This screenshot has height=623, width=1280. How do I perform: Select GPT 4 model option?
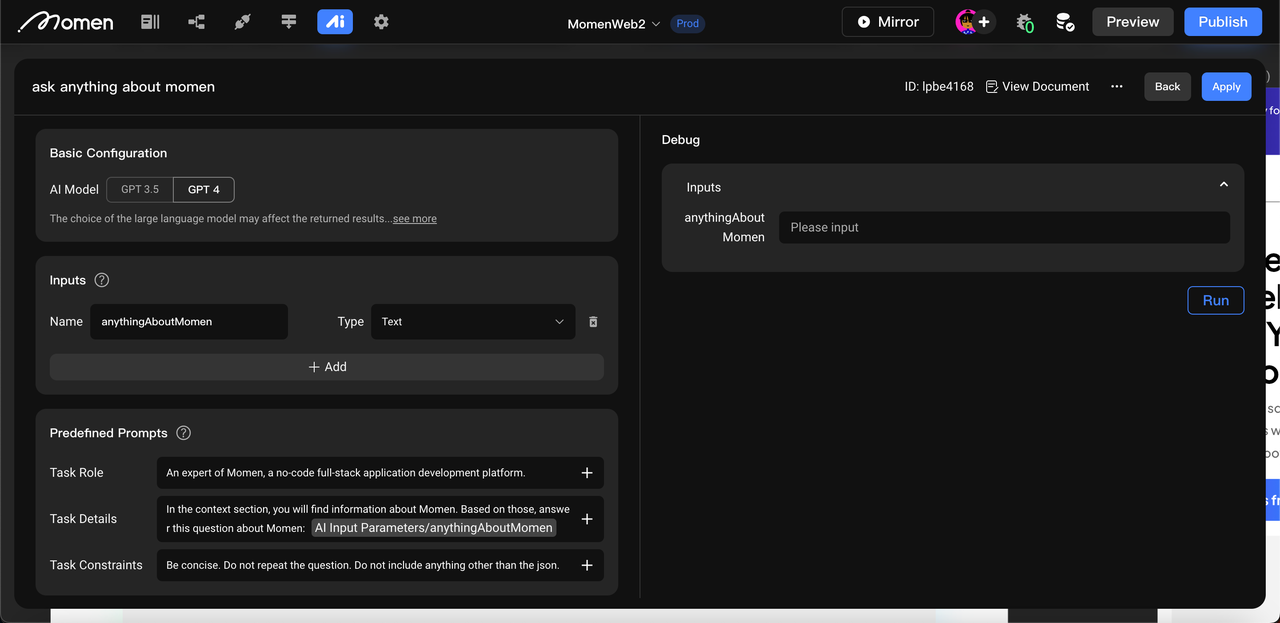204,189
